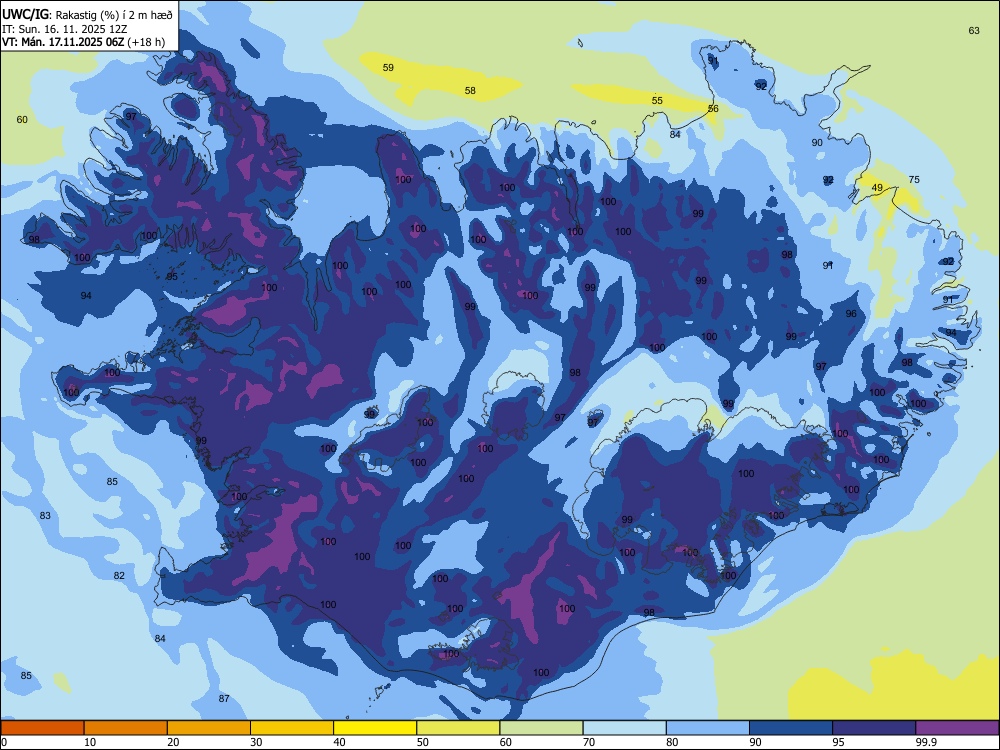Click the '40' legend tick label
This screenshot has height=750, width=1000.
point(339,742)
